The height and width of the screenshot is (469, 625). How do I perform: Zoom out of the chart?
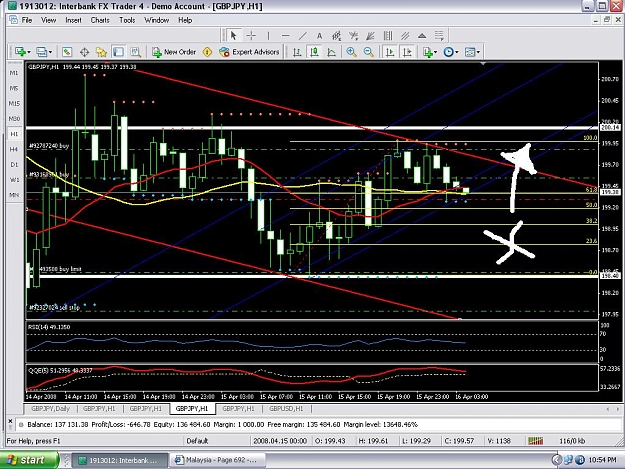coord(369,52)
